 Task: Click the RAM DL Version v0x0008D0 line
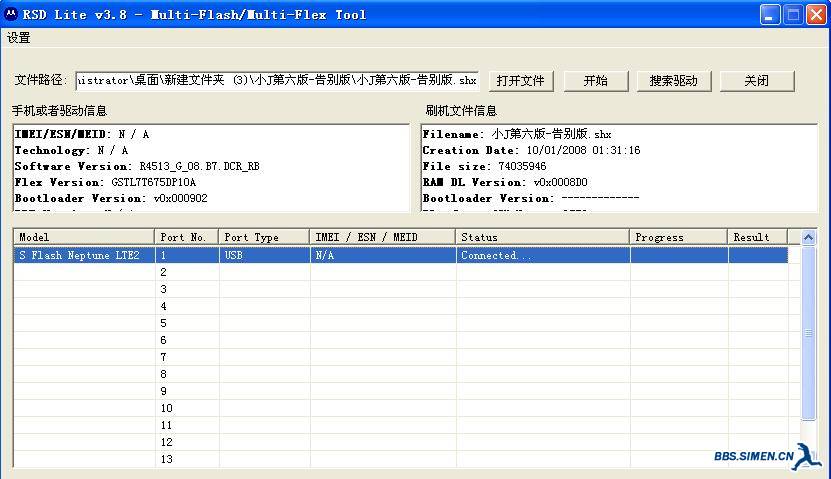point(505,182)
